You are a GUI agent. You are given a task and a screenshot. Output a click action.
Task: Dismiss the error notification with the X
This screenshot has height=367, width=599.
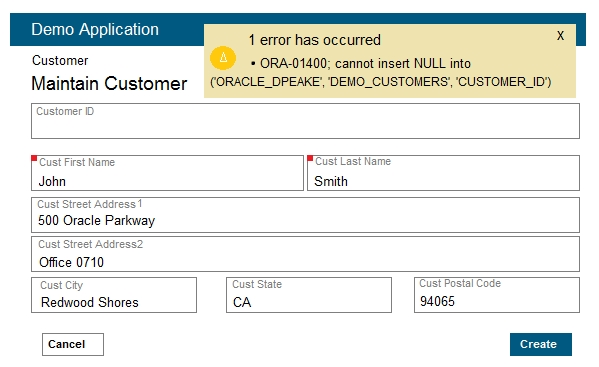point(560,36)
